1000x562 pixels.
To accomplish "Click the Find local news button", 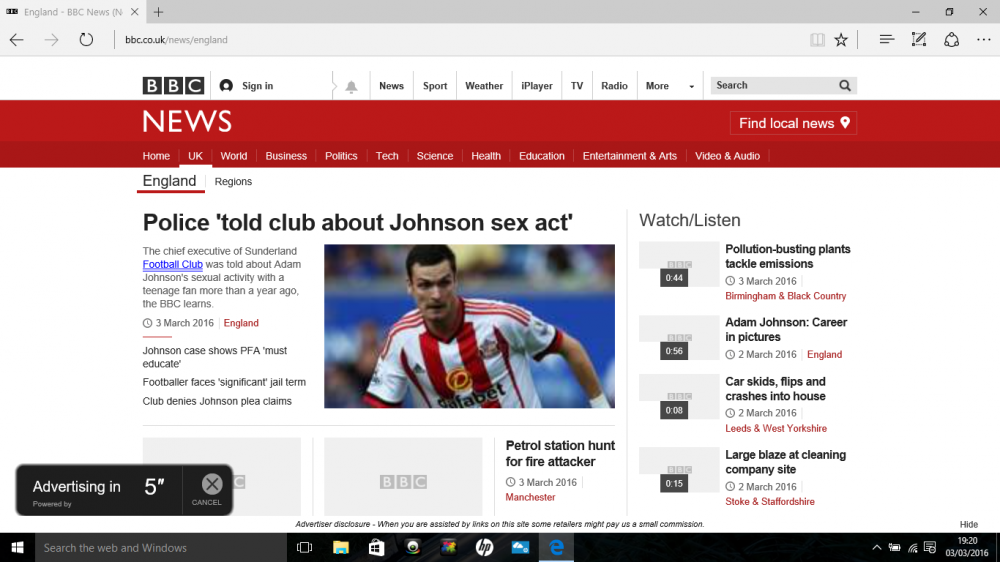I will tap(793, 123).
